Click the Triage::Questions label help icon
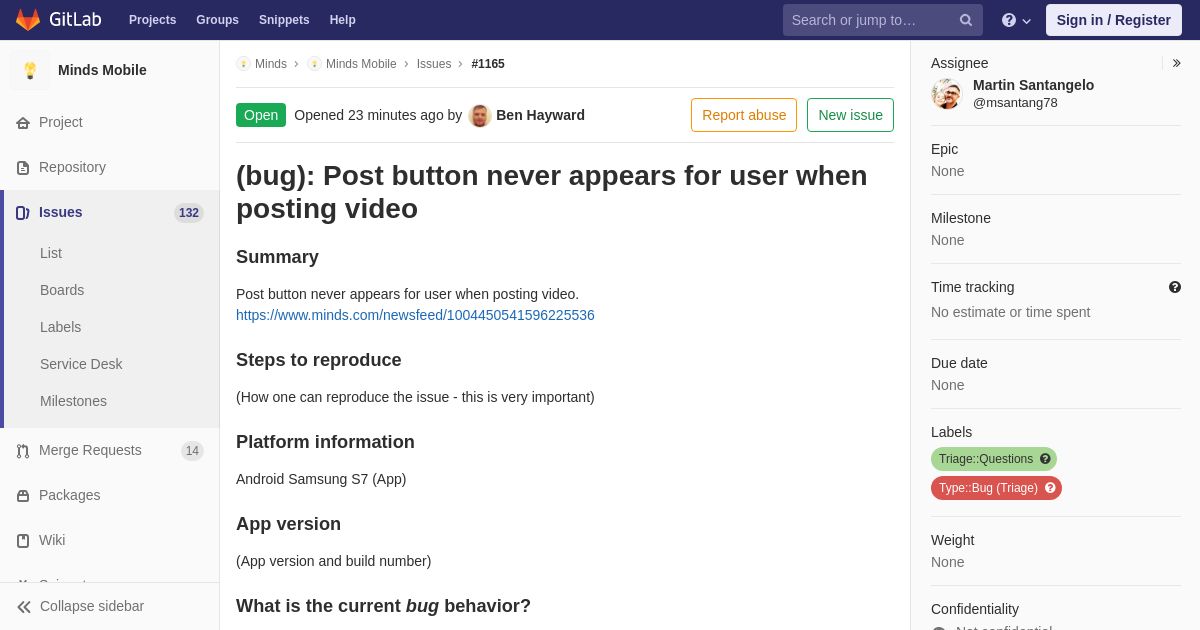The height and width of the screenshot is (630, 1200). pos(1045,459)
